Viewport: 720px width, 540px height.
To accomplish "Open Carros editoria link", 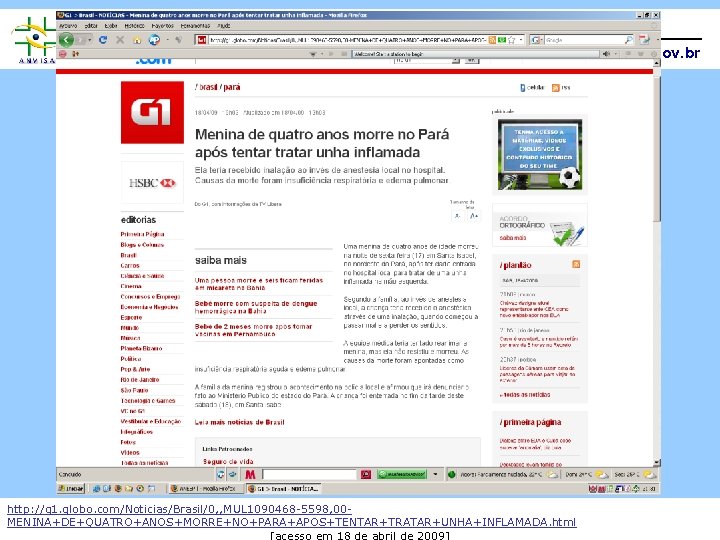I will coord(130,265).
